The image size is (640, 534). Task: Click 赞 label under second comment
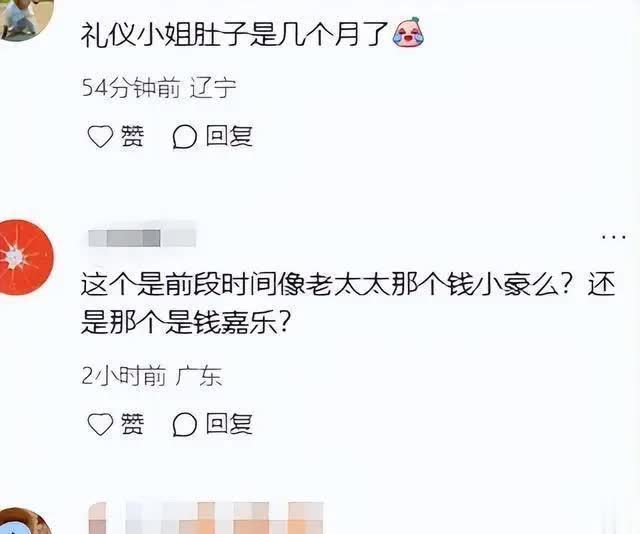pyautogui.click(x=132, y=424)
